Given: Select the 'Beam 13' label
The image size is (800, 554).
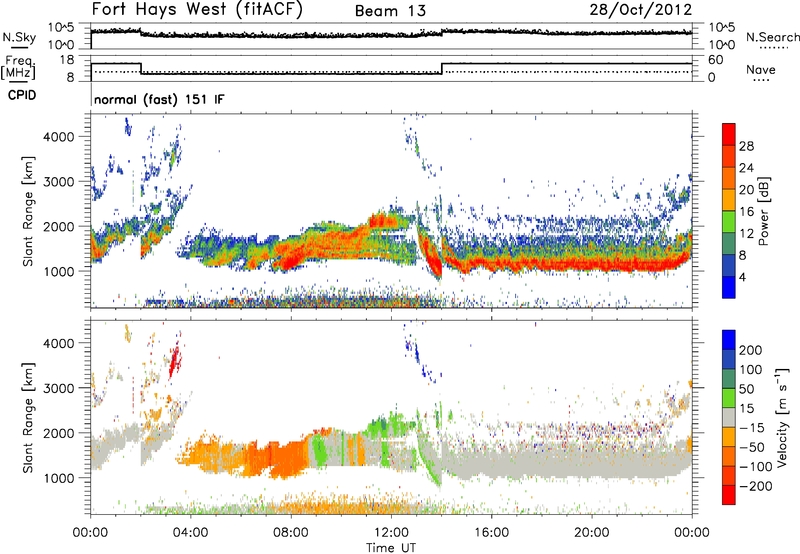Looking at the screenshot, I should click(390, 11).
